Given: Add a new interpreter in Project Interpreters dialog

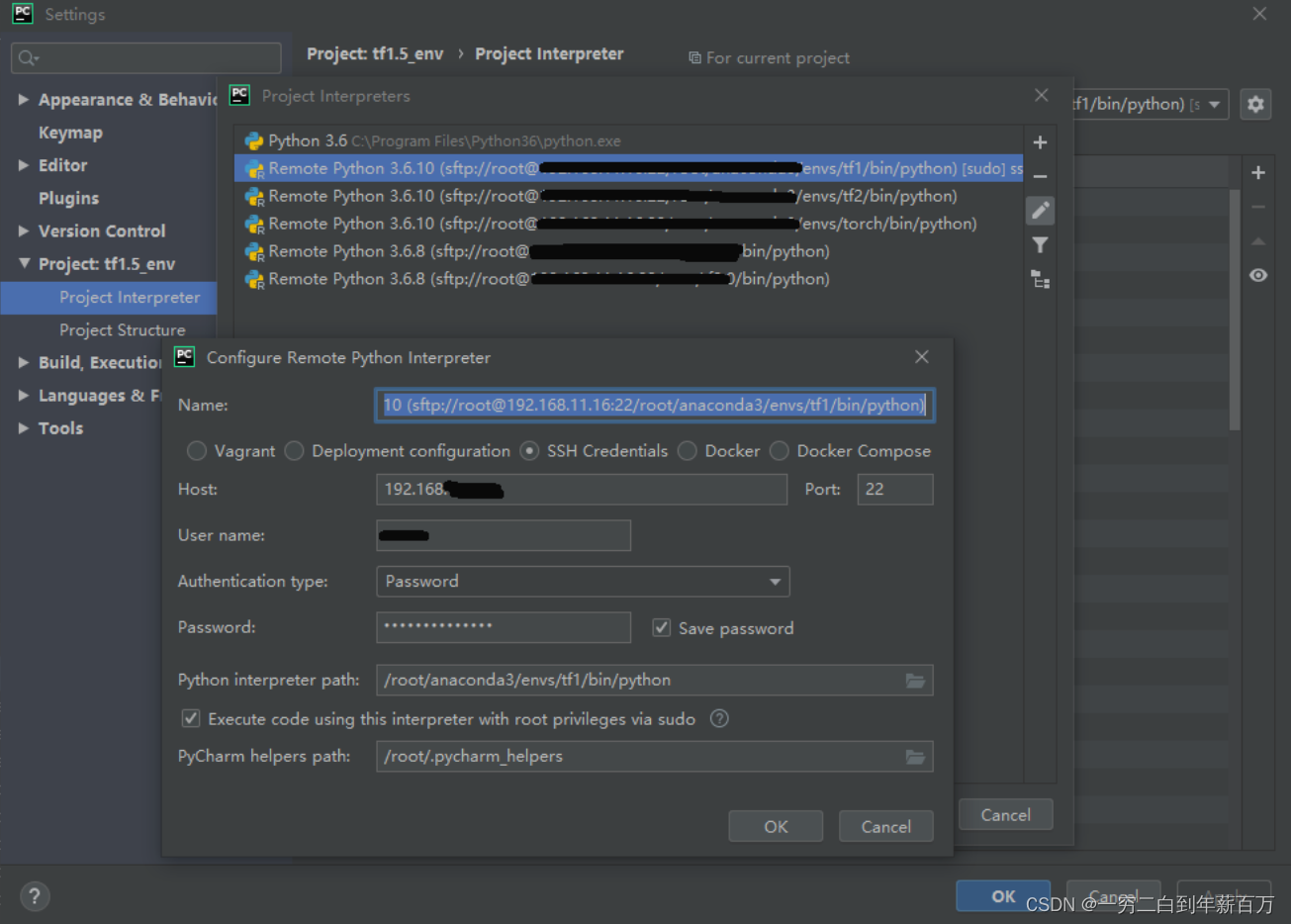Looking at the screenshot, I should tap(1040, 142).
